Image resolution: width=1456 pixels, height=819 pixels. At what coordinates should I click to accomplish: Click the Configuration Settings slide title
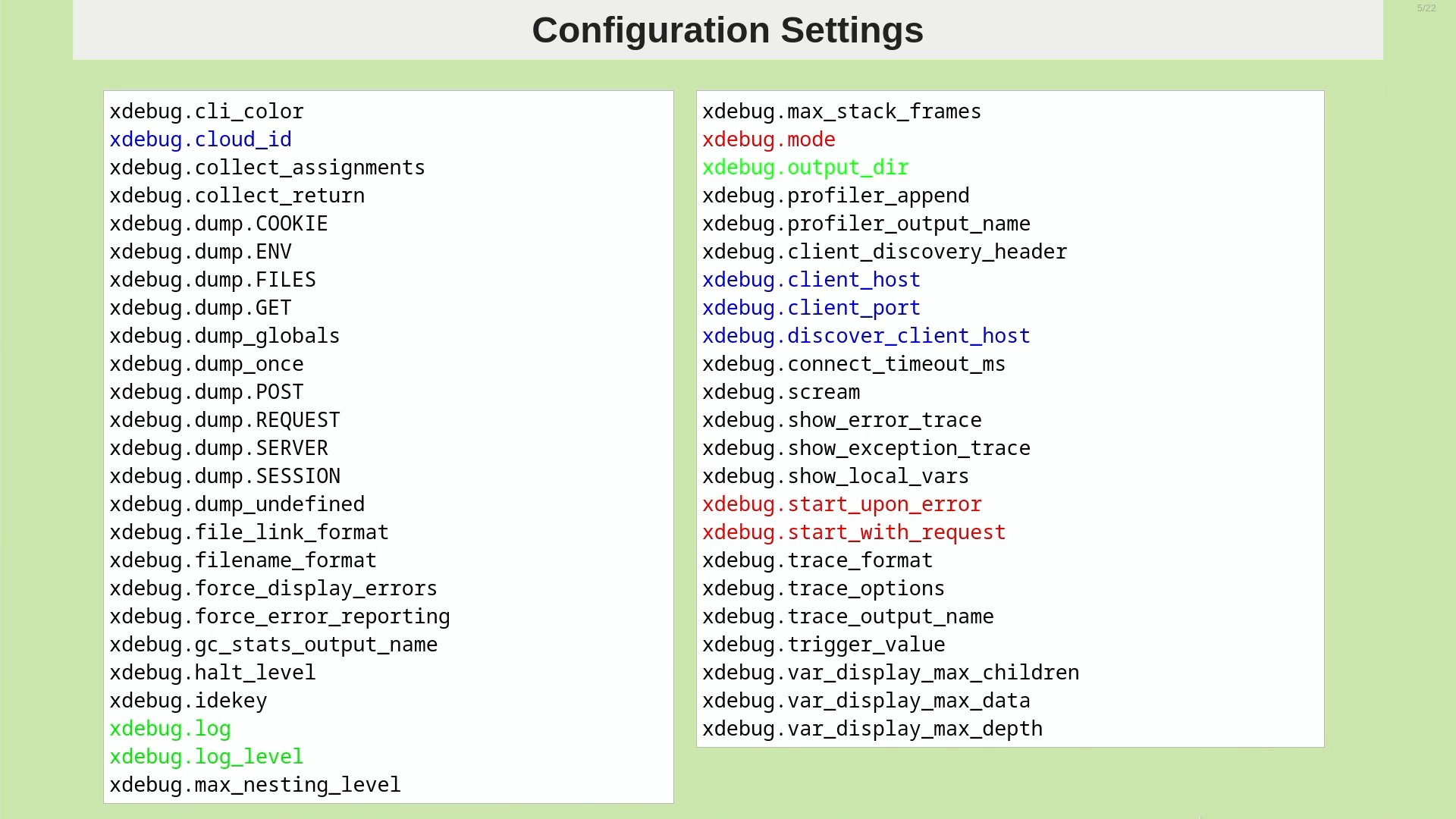point(727,30)
